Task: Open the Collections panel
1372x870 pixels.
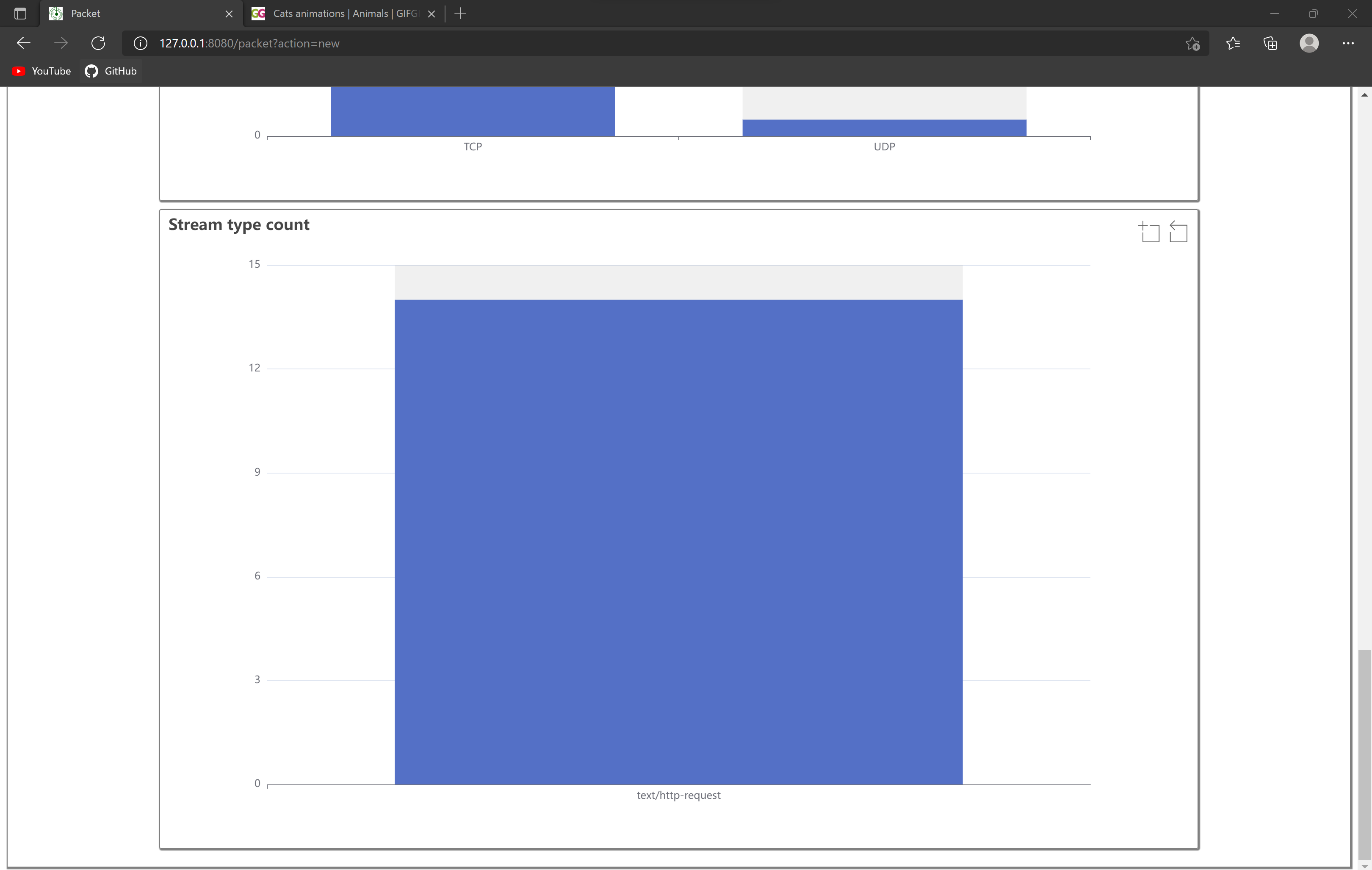Action: [x=1270, y=43]
